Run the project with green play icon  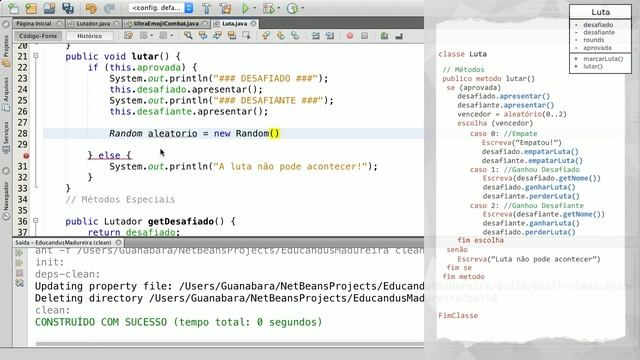(245, 8)
